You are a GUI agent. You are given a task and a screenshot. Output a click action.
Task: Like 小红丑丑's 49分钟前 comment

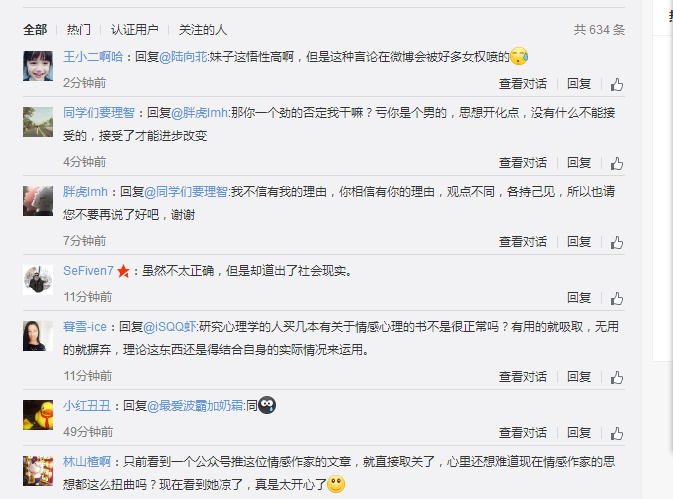(x=617, y=433)
